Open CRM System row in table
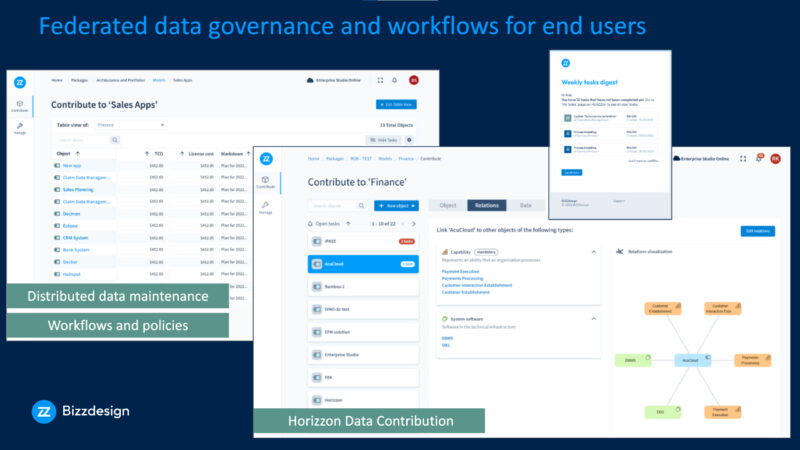The image size is (800, 450). coord(76,238)
